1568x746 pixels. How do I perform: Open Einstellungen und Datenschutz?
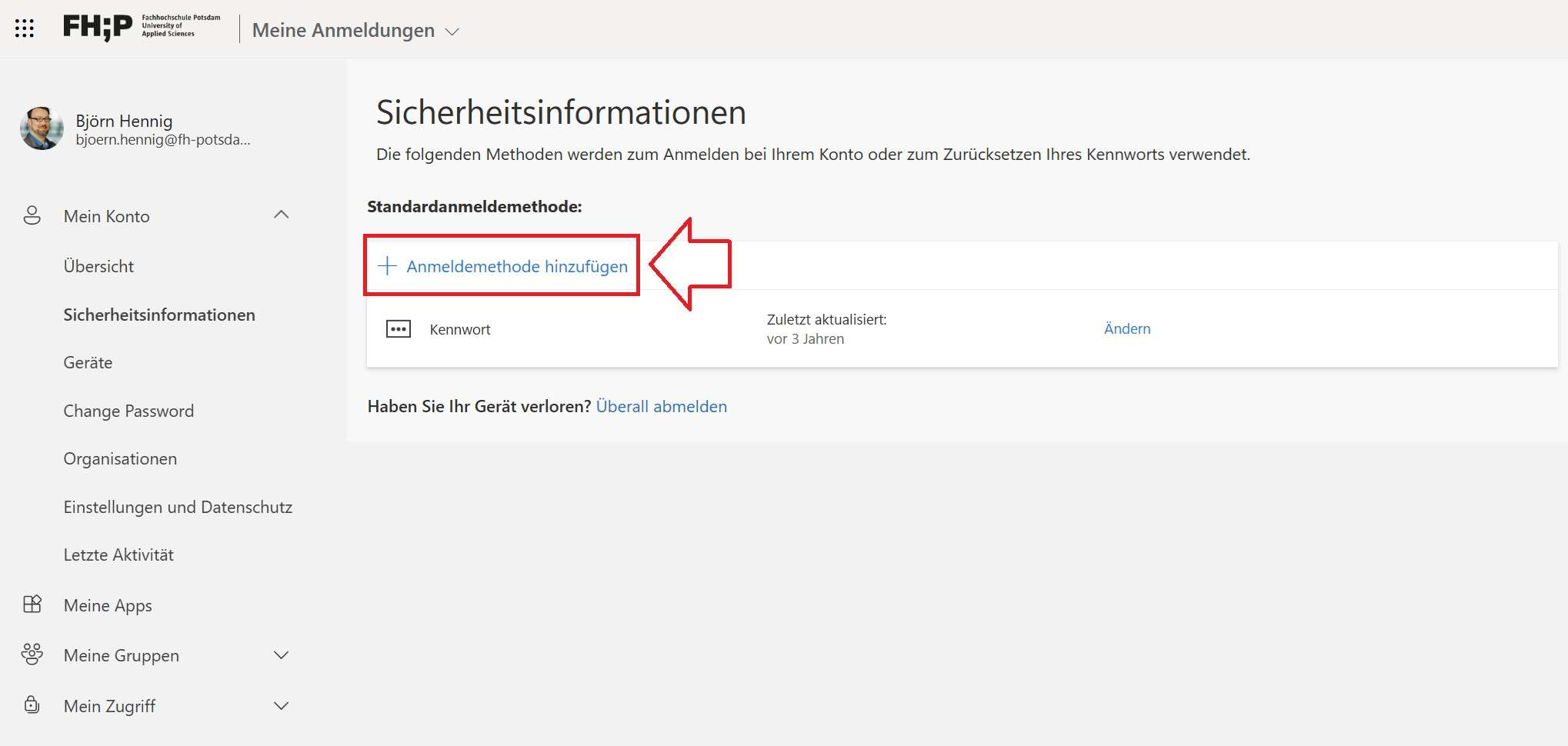[x=178, y=507]
